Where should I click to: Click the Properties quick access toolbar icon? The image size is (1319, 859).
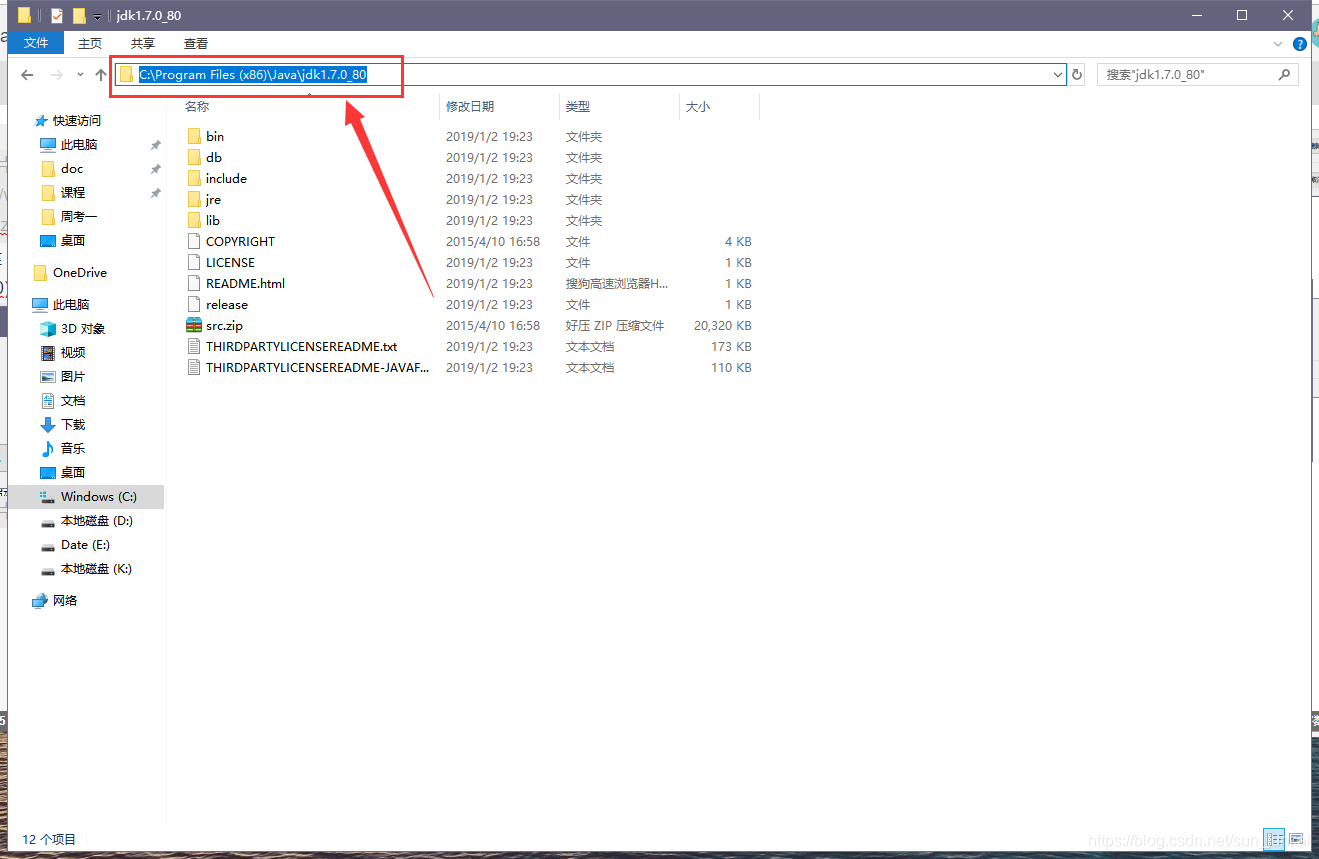pos(57,16)
